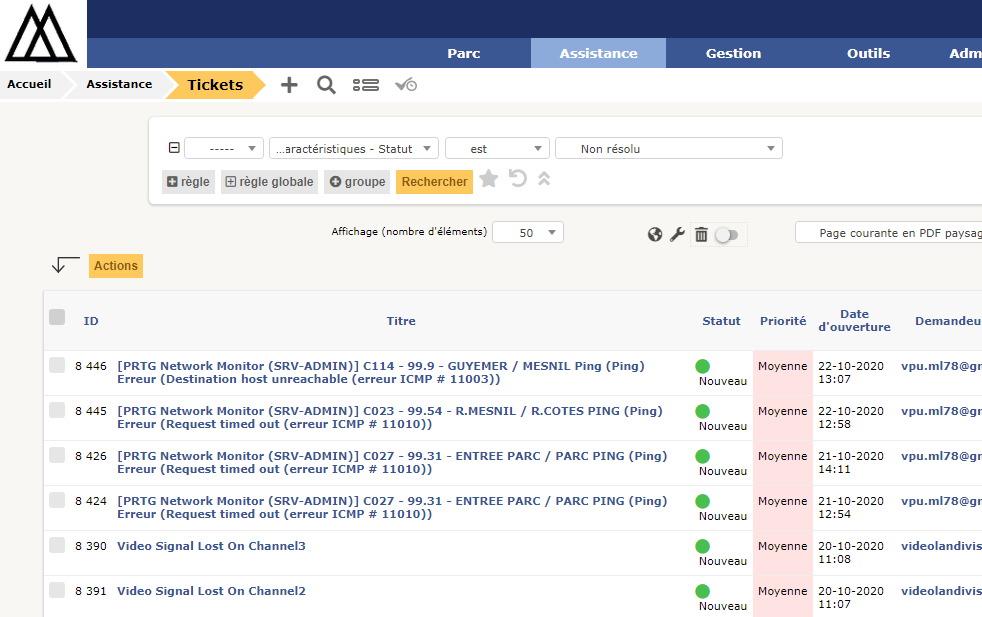Click the plus icon to add ticket
This screenshot has height=617, width=982.
click(289, 85)
